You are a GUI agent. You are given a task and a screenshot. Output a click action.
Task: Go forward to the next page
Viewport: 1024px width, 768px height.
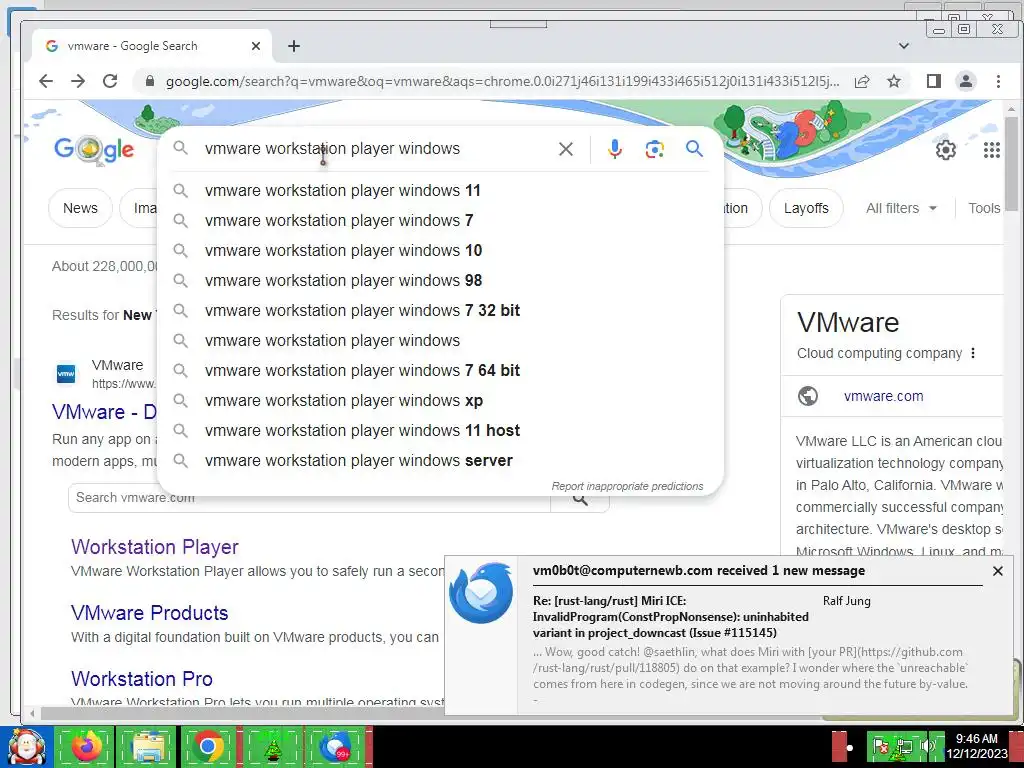pos(78,81)
